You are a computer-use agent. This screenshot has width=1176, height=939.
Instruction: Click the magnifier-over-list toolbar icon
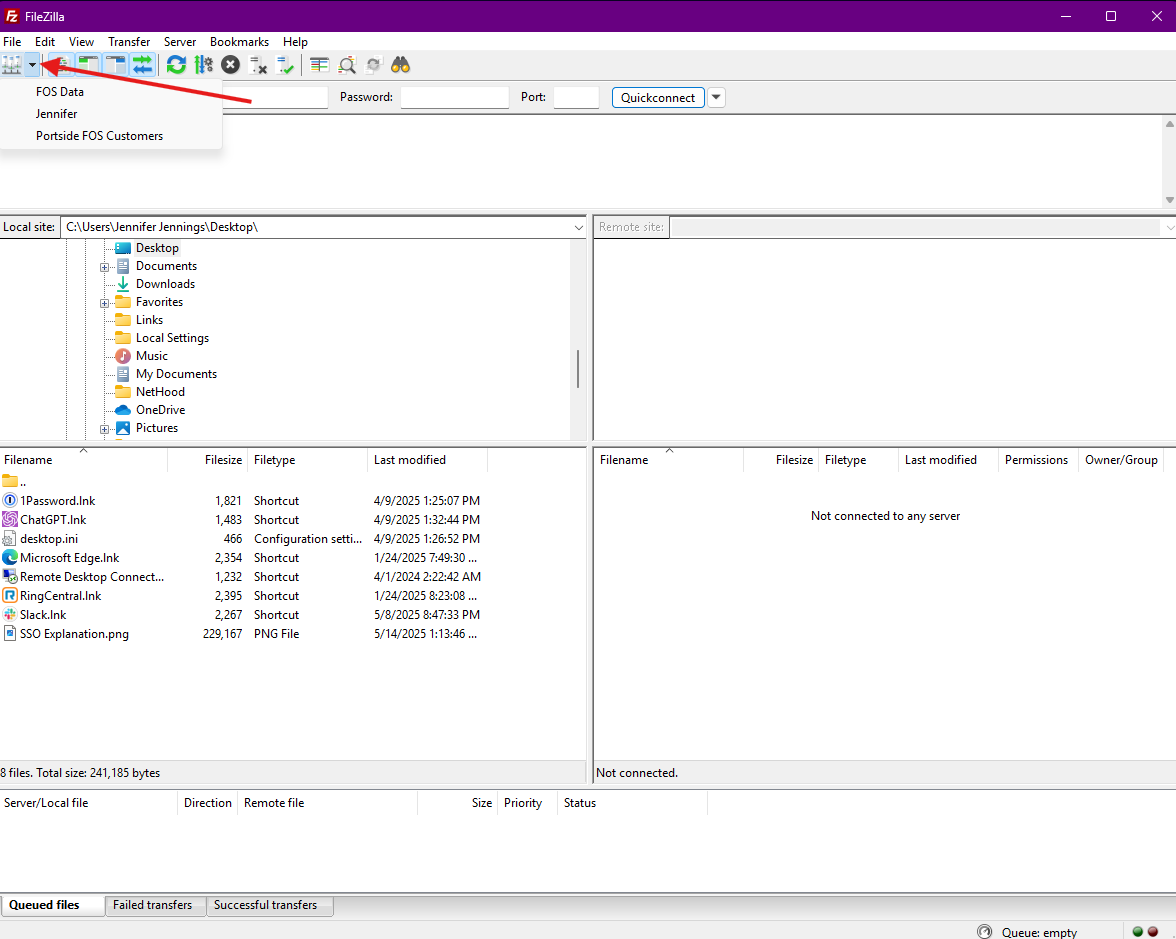coord(346,65)
